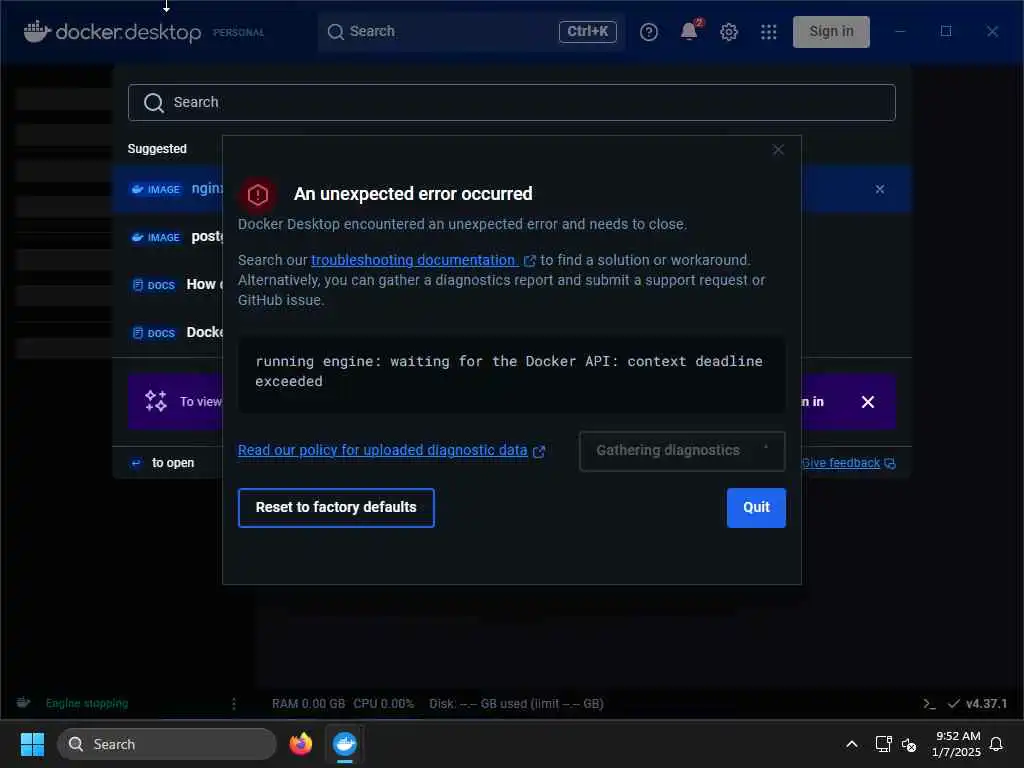Click the magnifier icon in search panel

tap(153, 103)
